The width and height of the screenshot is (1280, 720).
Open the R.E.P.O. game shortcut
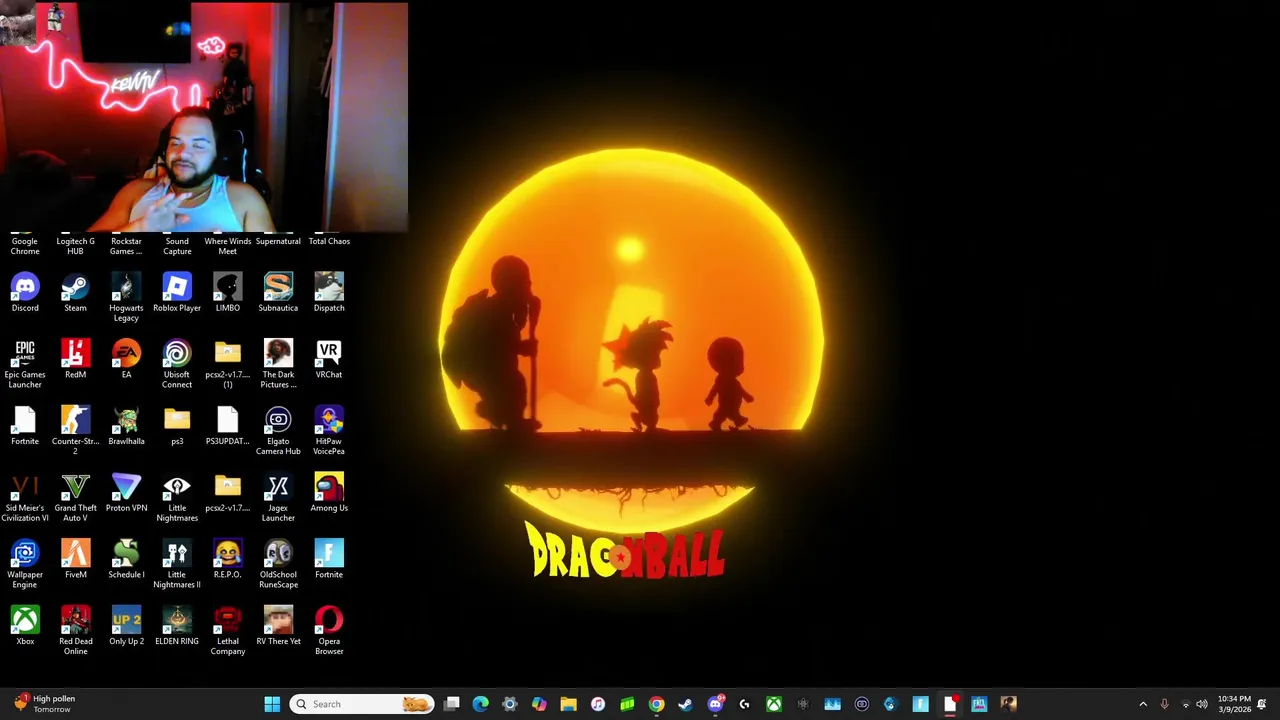(228, 559)
